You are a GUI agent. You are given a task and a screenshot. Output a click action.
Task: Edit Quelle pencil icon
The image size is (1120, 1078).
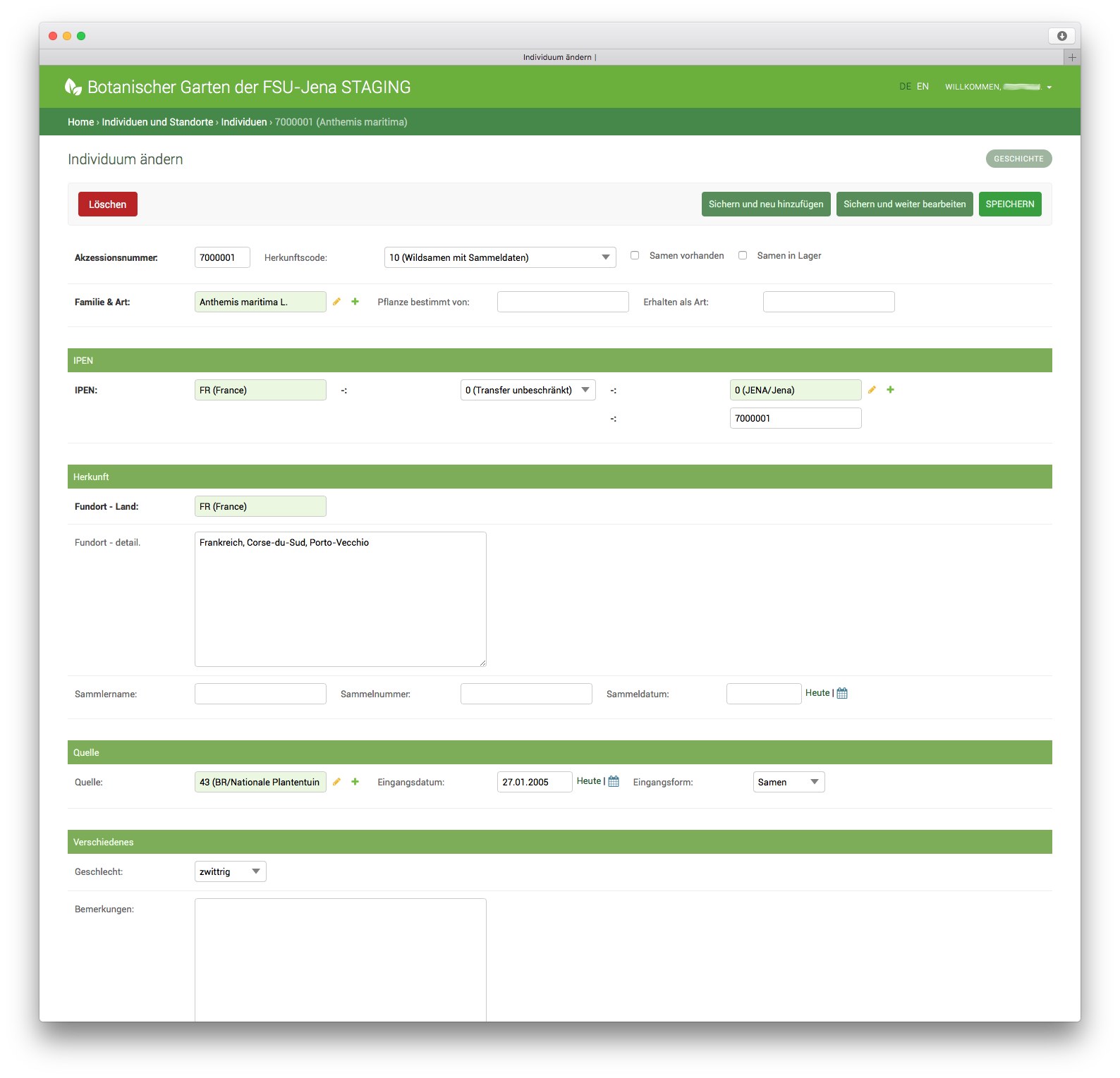click(x=336, y=782)
